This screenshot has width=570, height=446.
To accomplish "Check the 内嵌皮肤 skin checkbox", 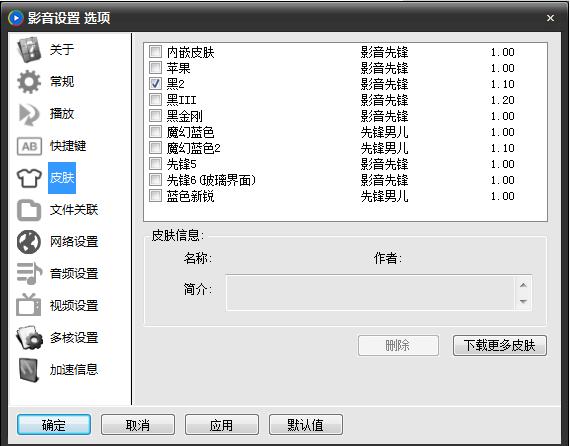I will pyautogui.click(x=155, y=52).
